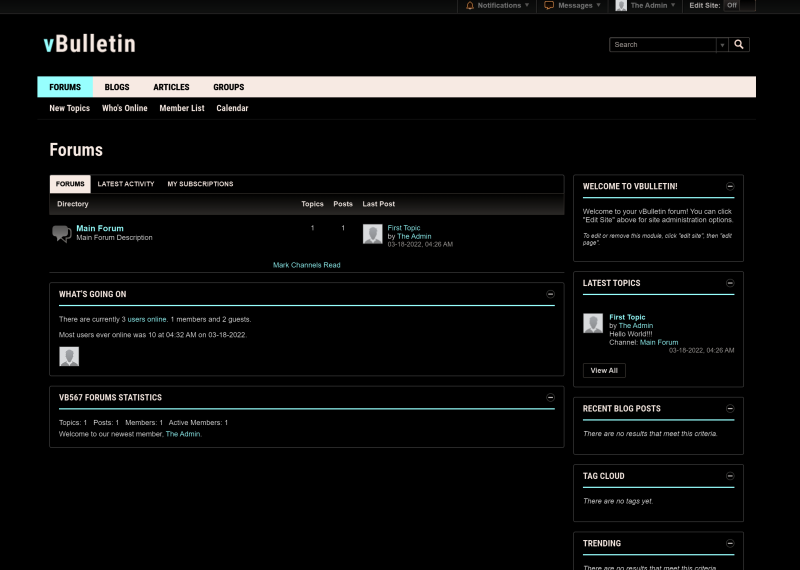Click the users online link

point(147,319)
